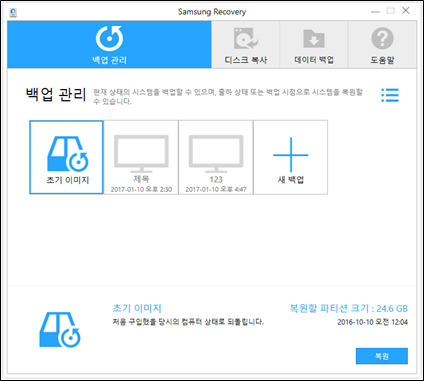The width and height of the screenshot is (424, 381).
Task: Select the 초기 이미지 backup tile
Action: (x=66, y=157)
